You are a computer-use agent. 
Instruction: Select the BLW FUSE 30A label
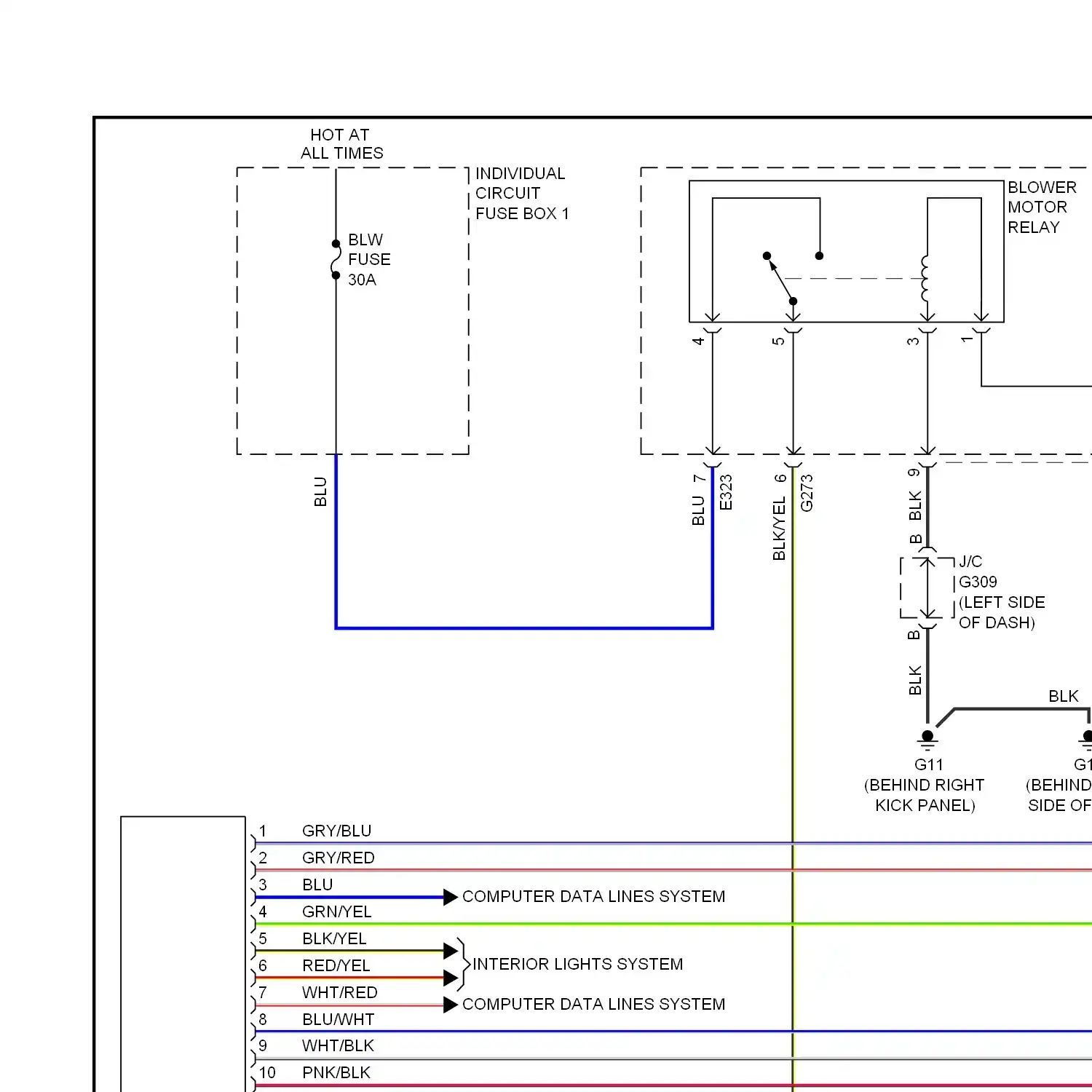pos(369,260)
